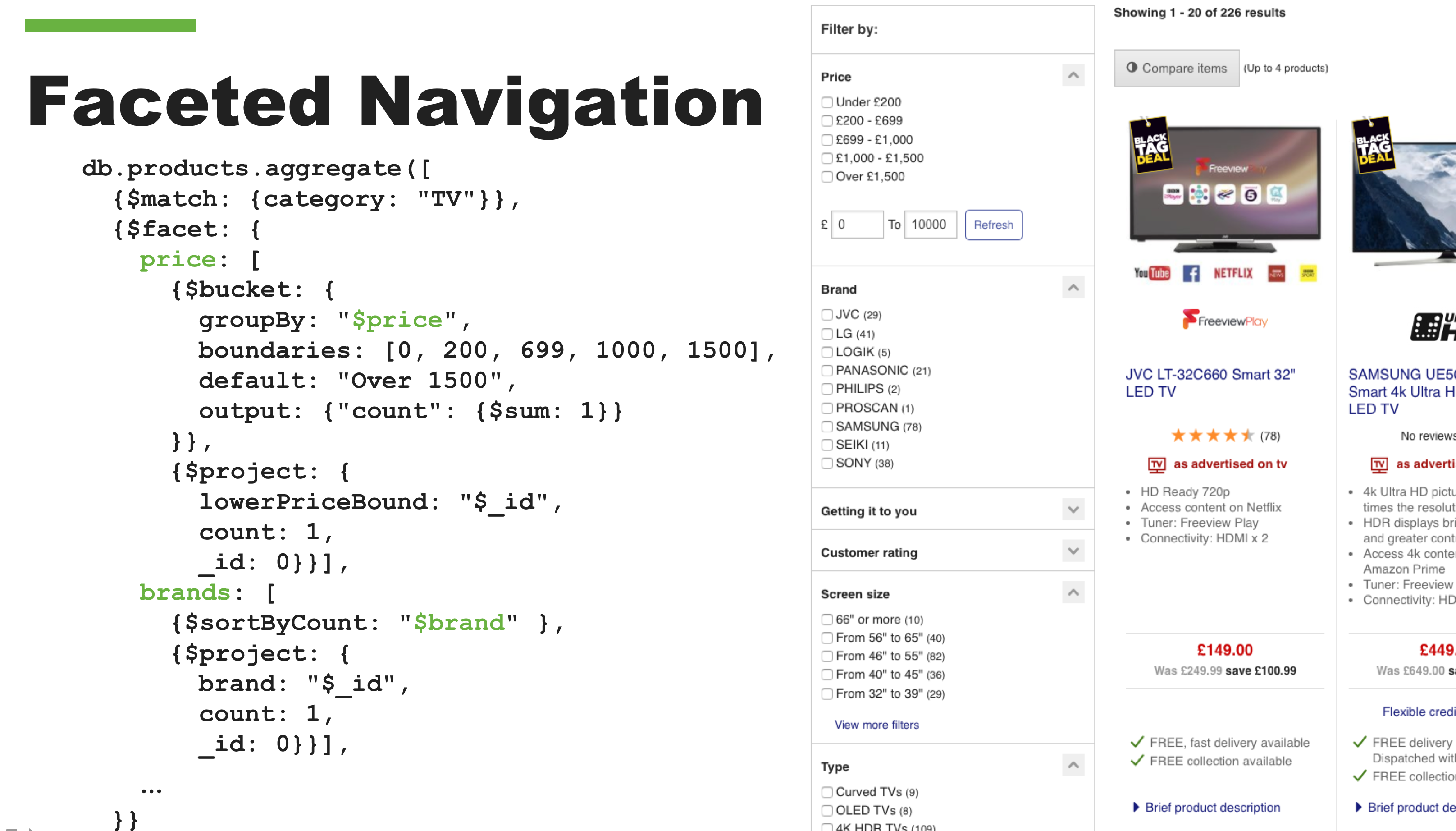Tick the PHILIPS brand checkbox

pos(827,389)
